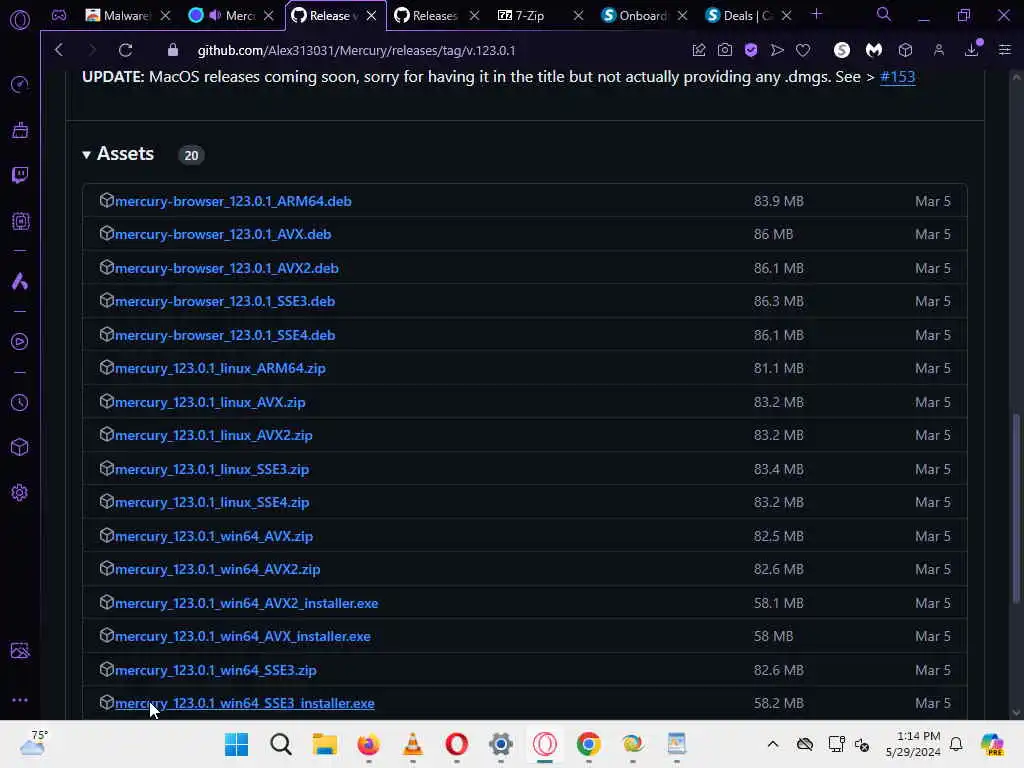This screenshot has width=1024, height=768.
Task: Download mercury_123.0.1_linux_SSE3.zip
Action: point(212,469)
